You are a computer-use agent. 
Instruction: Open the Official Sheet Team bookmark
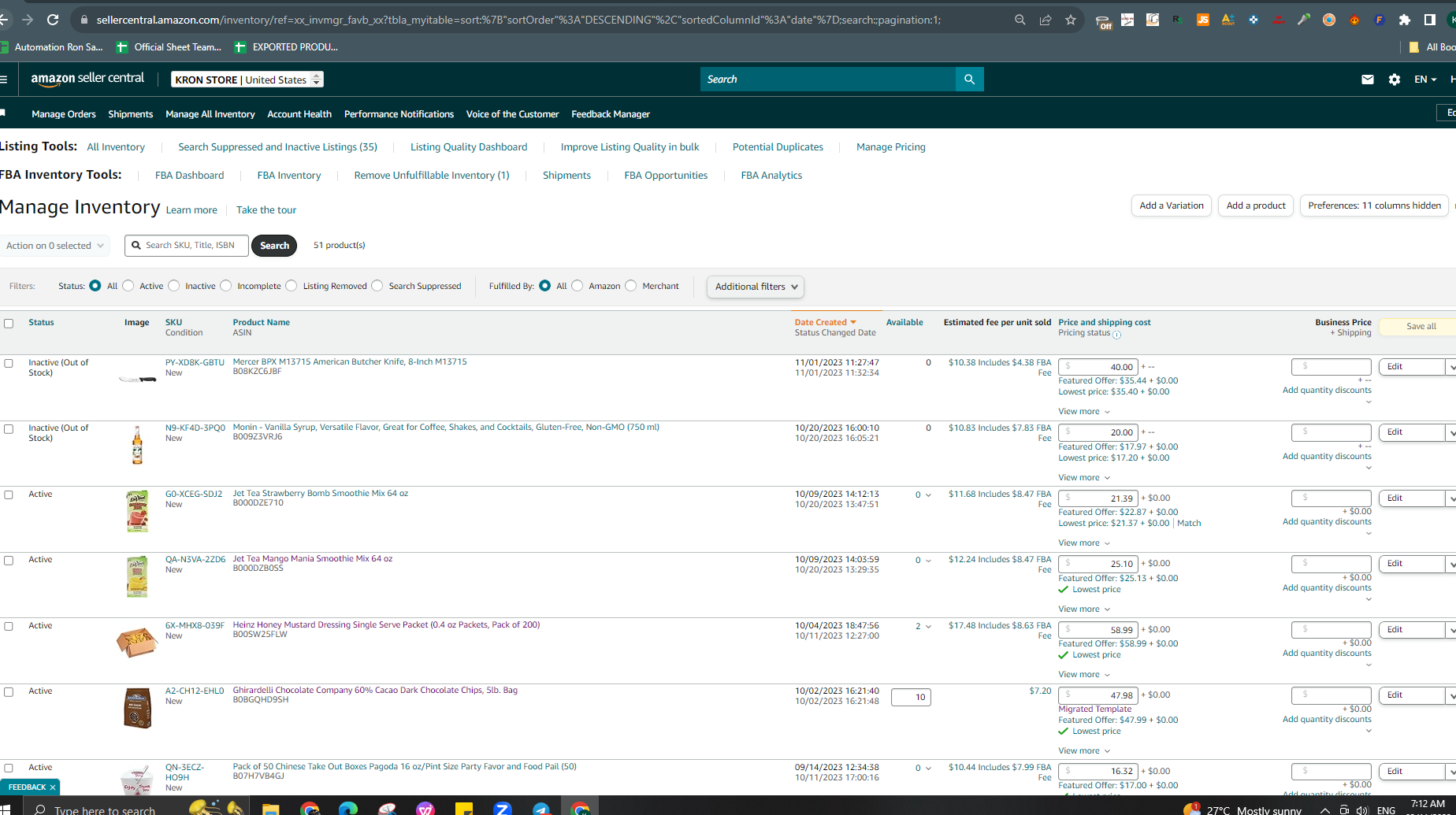coord(169,47)
